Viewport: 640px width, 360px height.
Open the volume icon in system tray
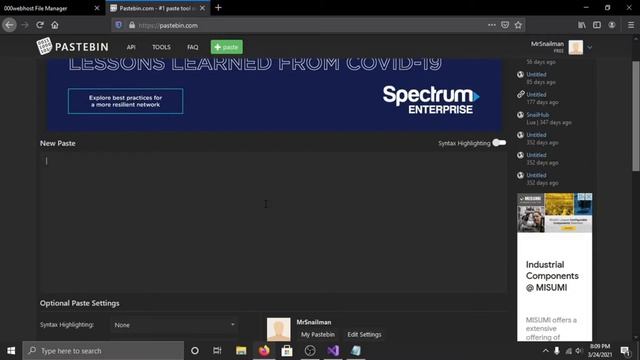[578, 351]
